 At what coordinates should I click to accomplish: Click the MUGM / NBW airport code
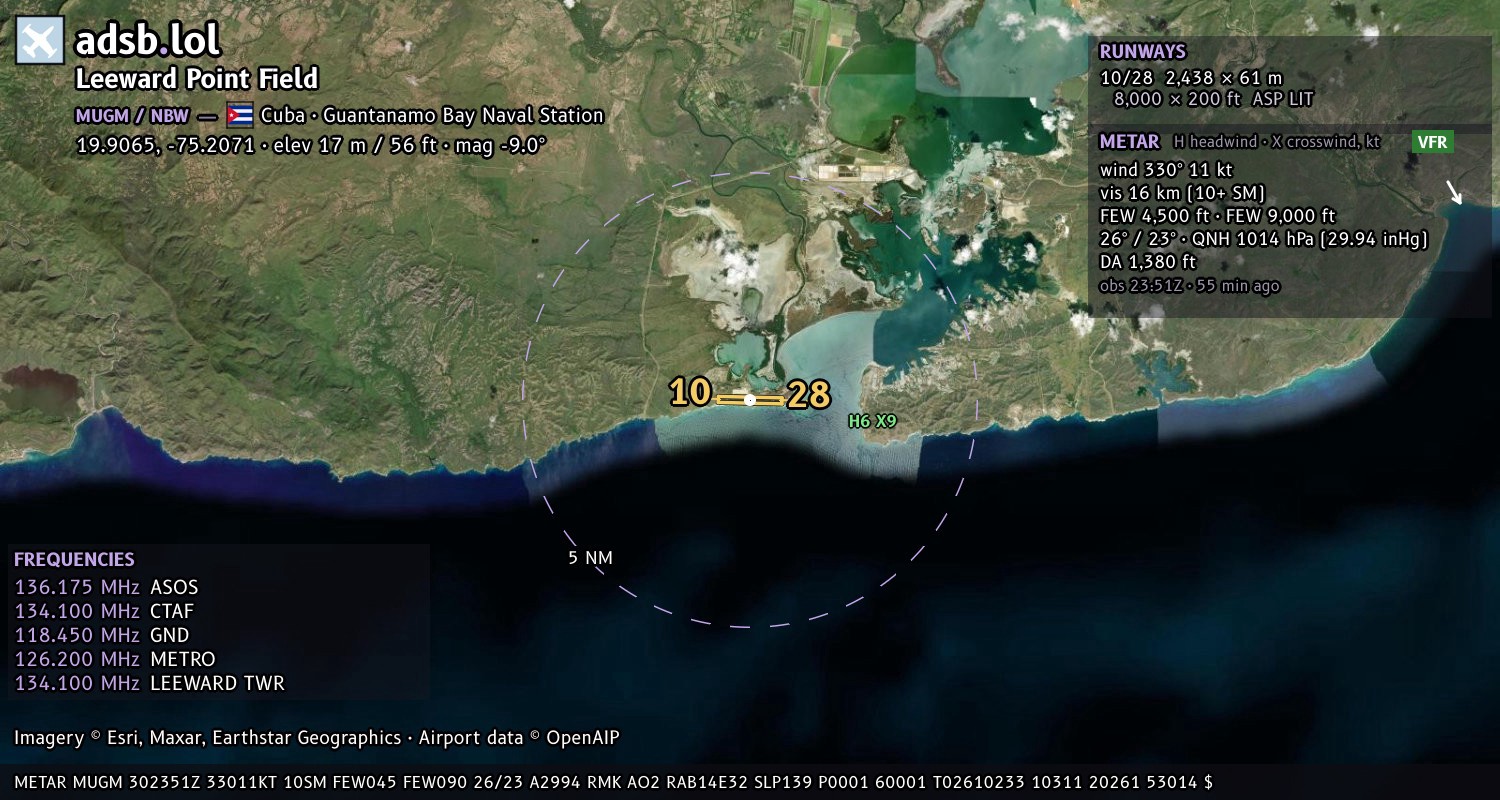pos(134,115)
